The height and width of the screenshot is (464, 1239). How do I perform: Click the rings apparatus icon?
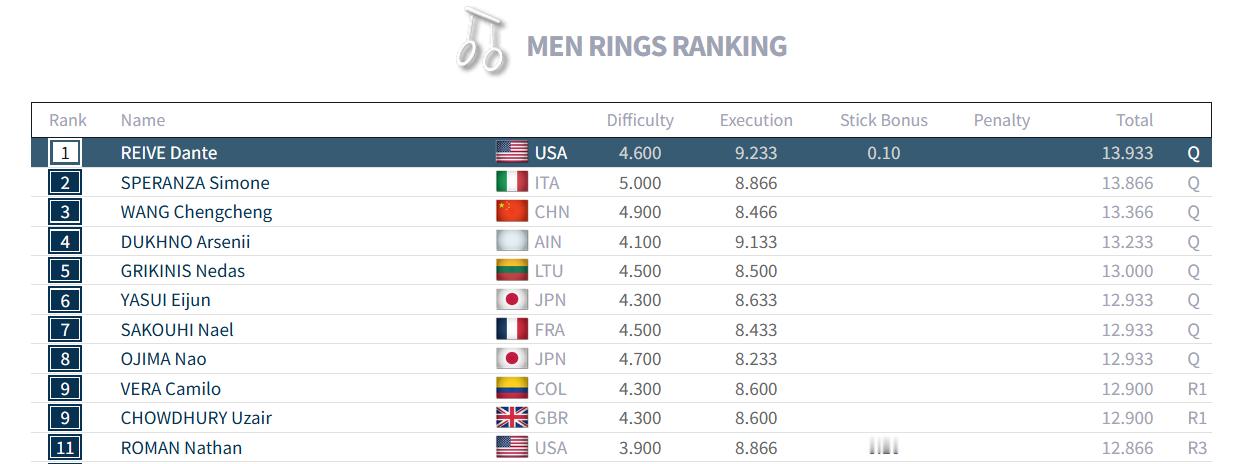pos(482,42)
